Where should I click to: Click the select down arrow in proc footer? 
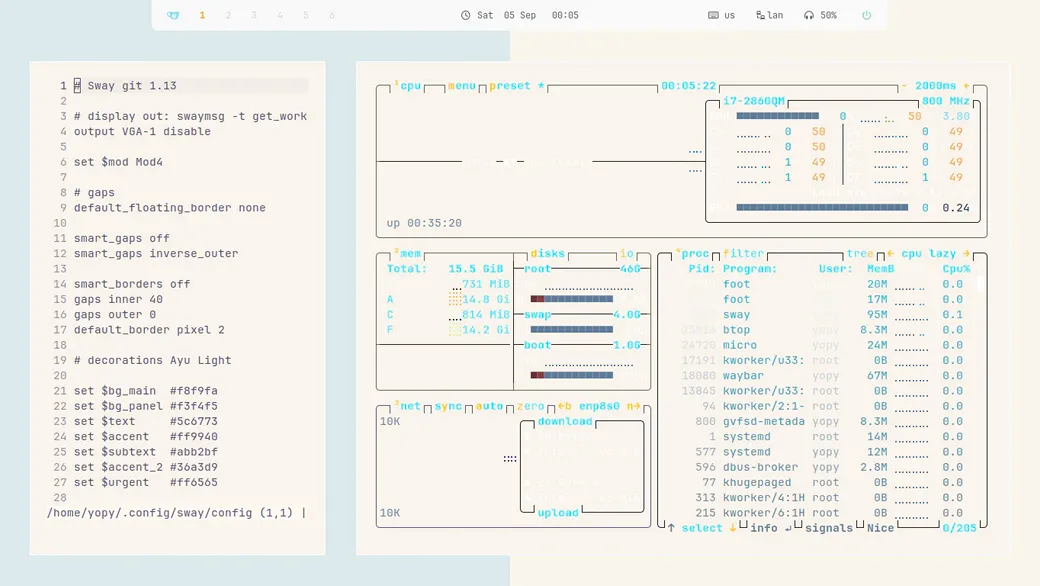[x=733, y=528]
